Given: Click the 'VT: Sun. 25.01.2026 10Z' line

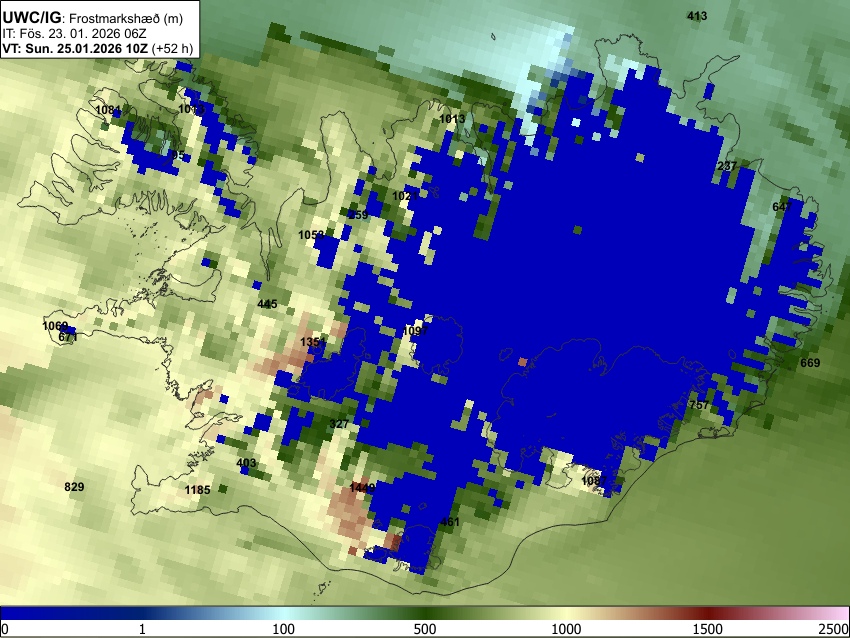Looking at the screenshot, I should pos(75,48).
